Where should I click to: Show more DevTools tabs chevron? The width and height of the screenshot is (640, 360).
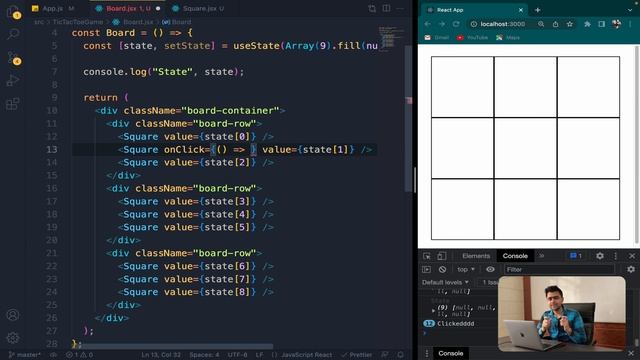click(542, 256)
